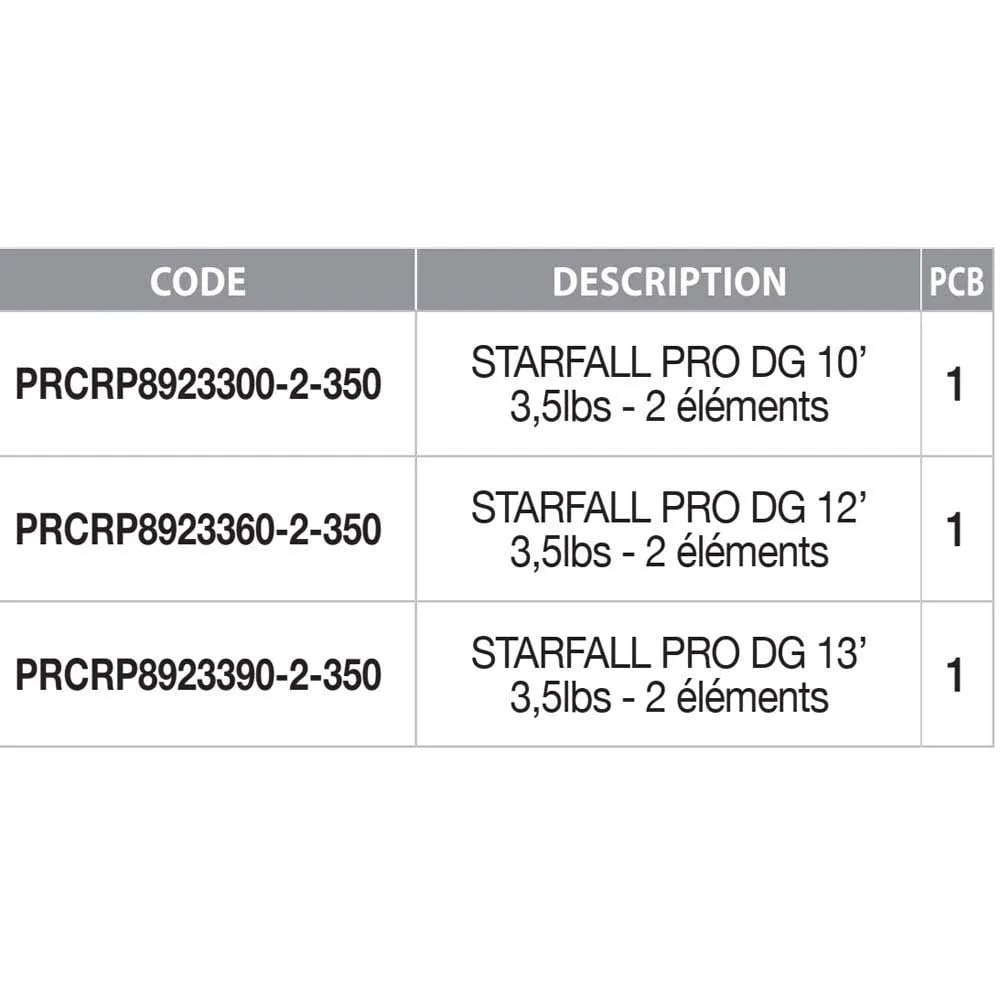Screen dimensions: 1000x1000
Task: Select product code PRCRP8923360-2-350
Action: [x=198, y=530]
